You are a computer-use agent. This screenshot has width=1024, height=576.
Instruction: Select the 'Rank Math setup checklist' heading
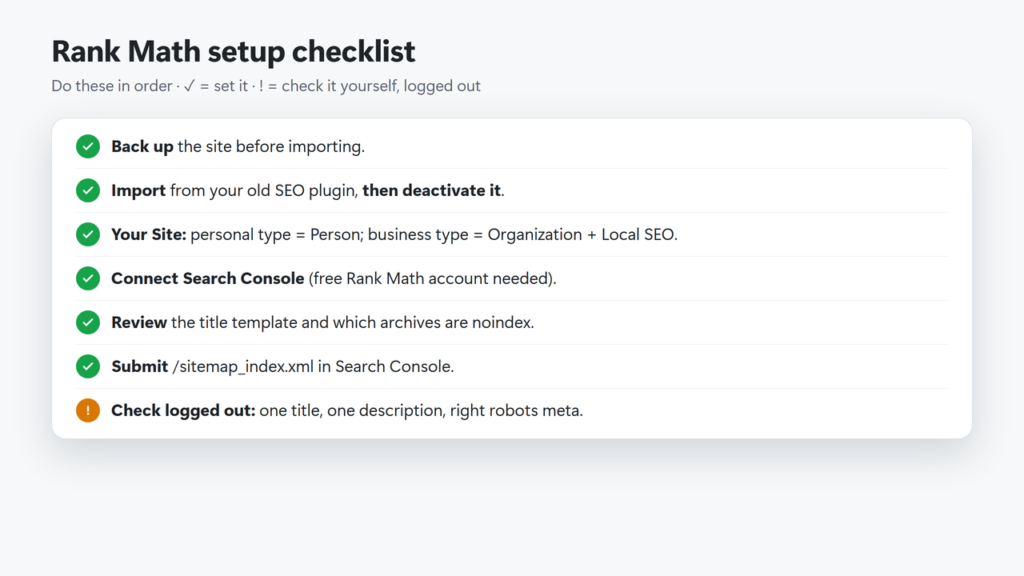click(233, 52)
